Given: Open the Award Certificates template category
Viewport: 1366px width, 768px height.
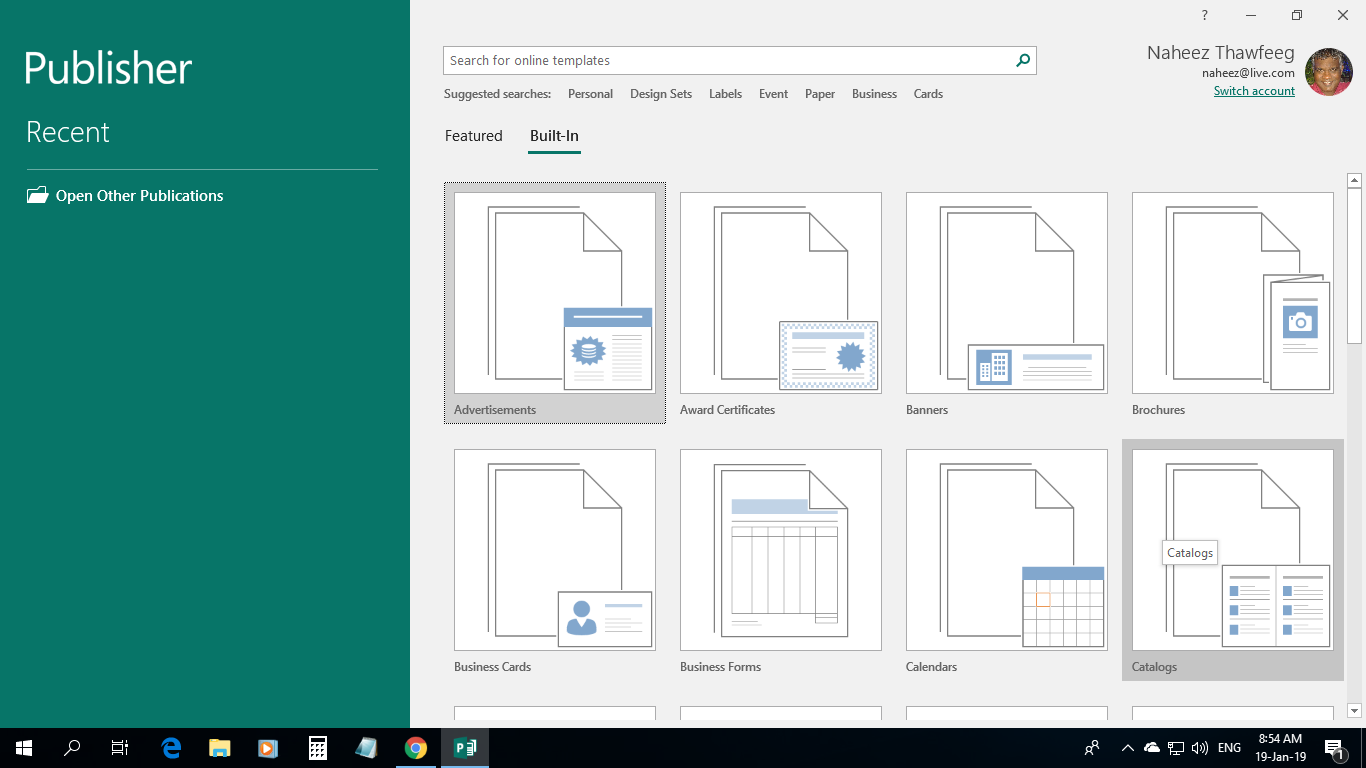Looking at the screenshot, I should (x=781, y=303).
